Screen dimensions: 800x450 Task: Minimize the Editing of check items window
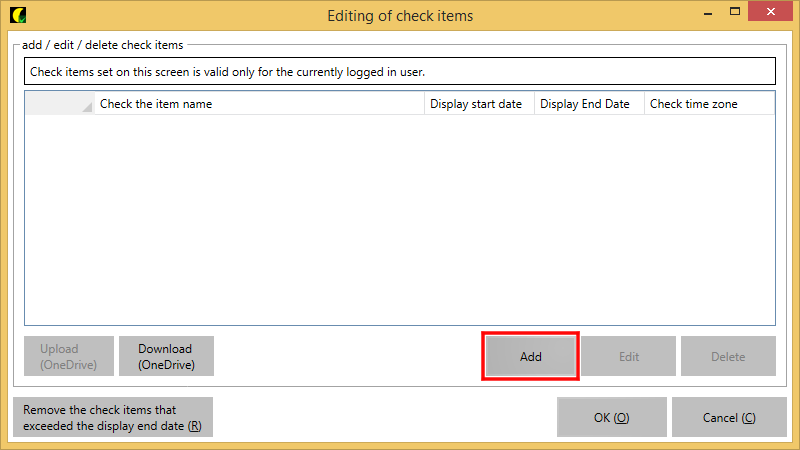708,14
